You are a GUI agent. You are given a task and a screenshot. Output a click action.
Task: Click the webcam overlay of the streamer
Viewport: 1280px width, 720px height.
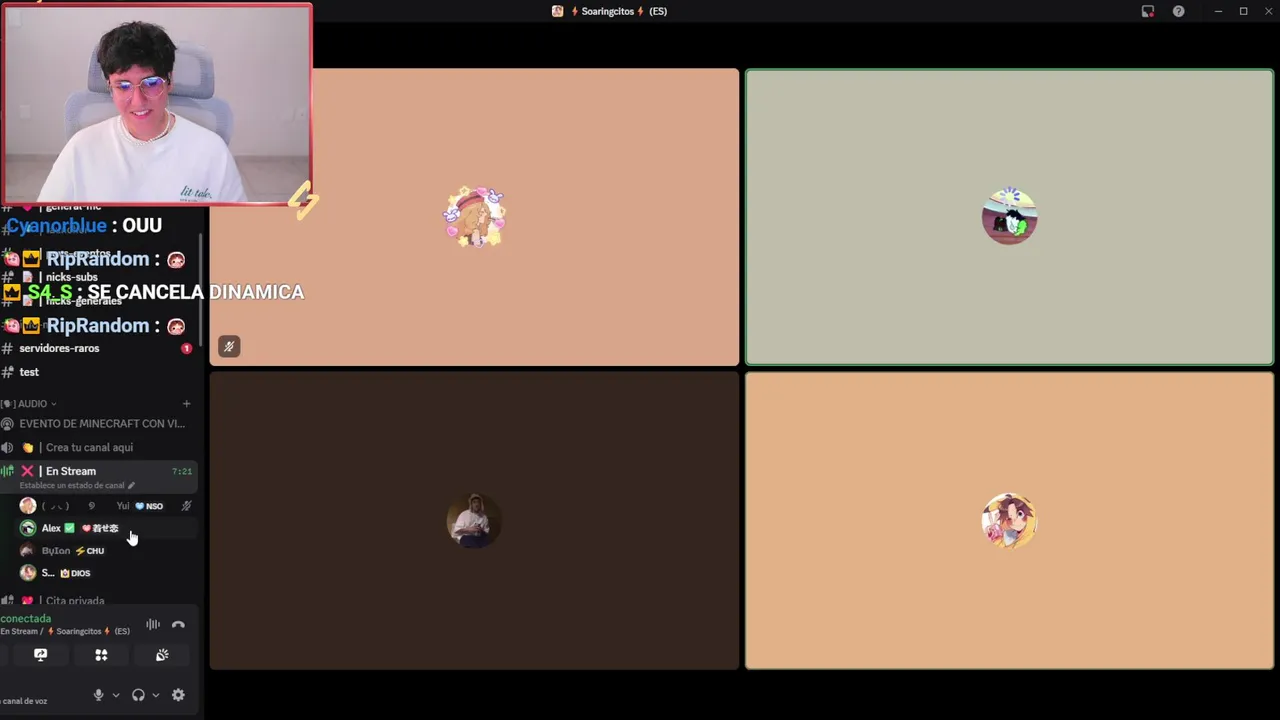[157, 104]
